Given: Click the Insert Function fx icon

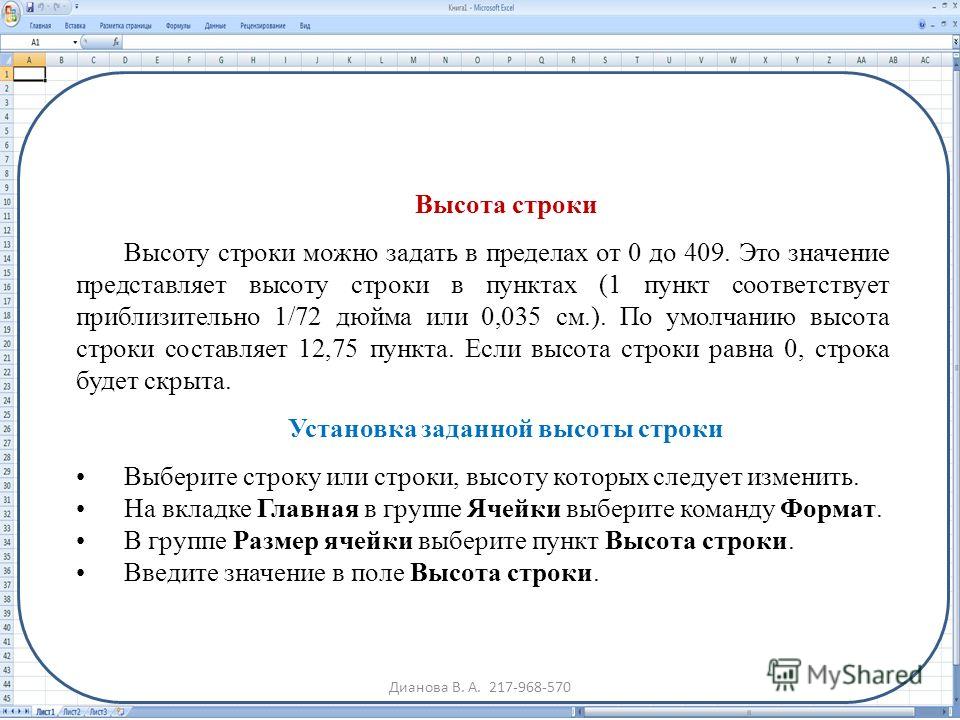Looking at the screenshot, I should (116, 42).
